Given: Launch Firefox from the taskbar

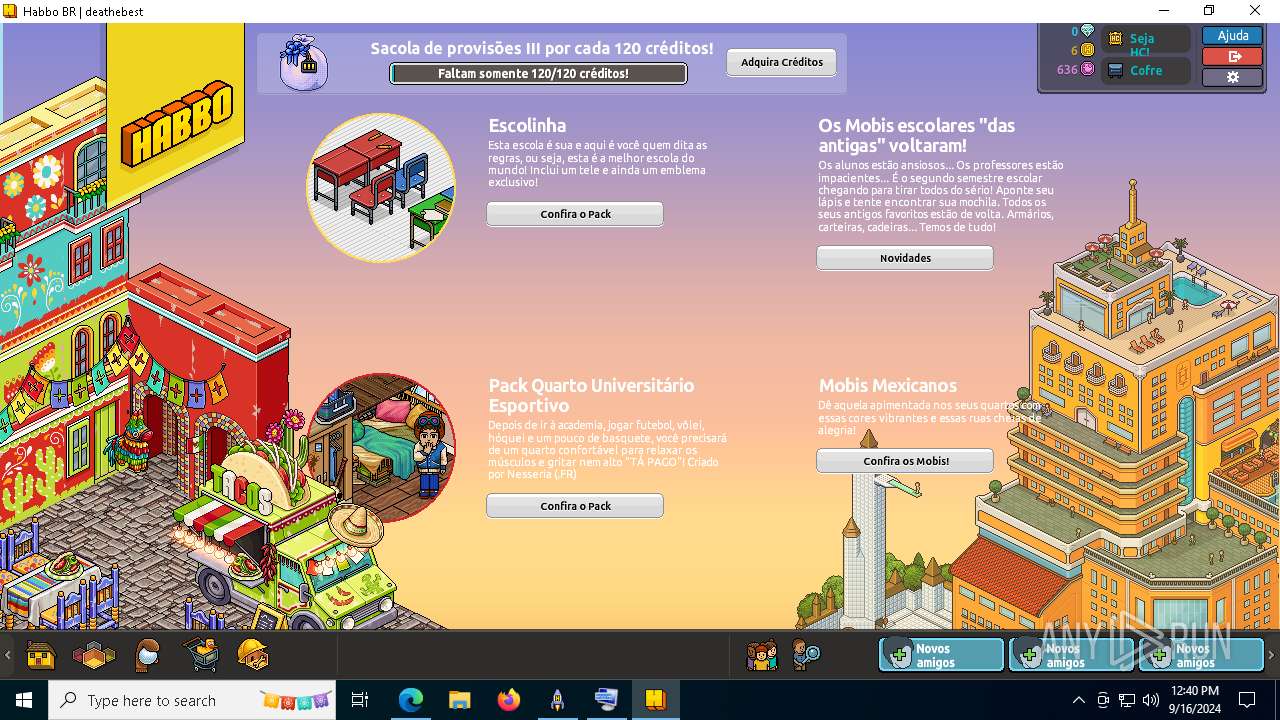Looking at the screenshot, I should (508, 700).
